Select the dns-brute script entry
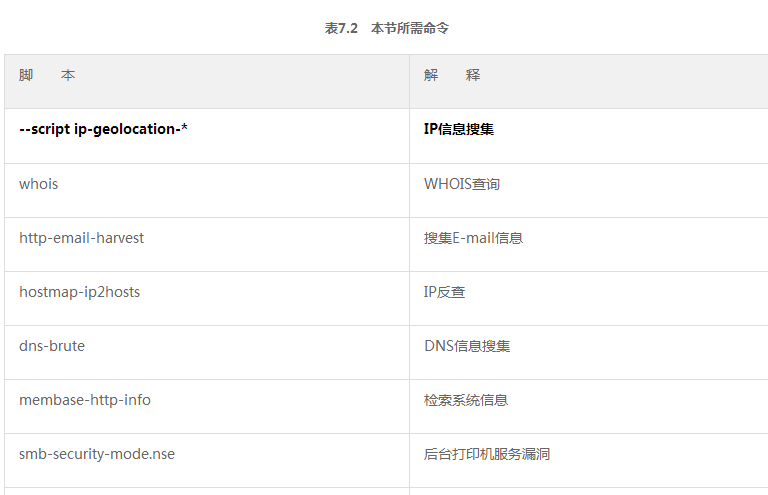Image resolution: width=768 pixels, height=495 pixels. (52, 346)
